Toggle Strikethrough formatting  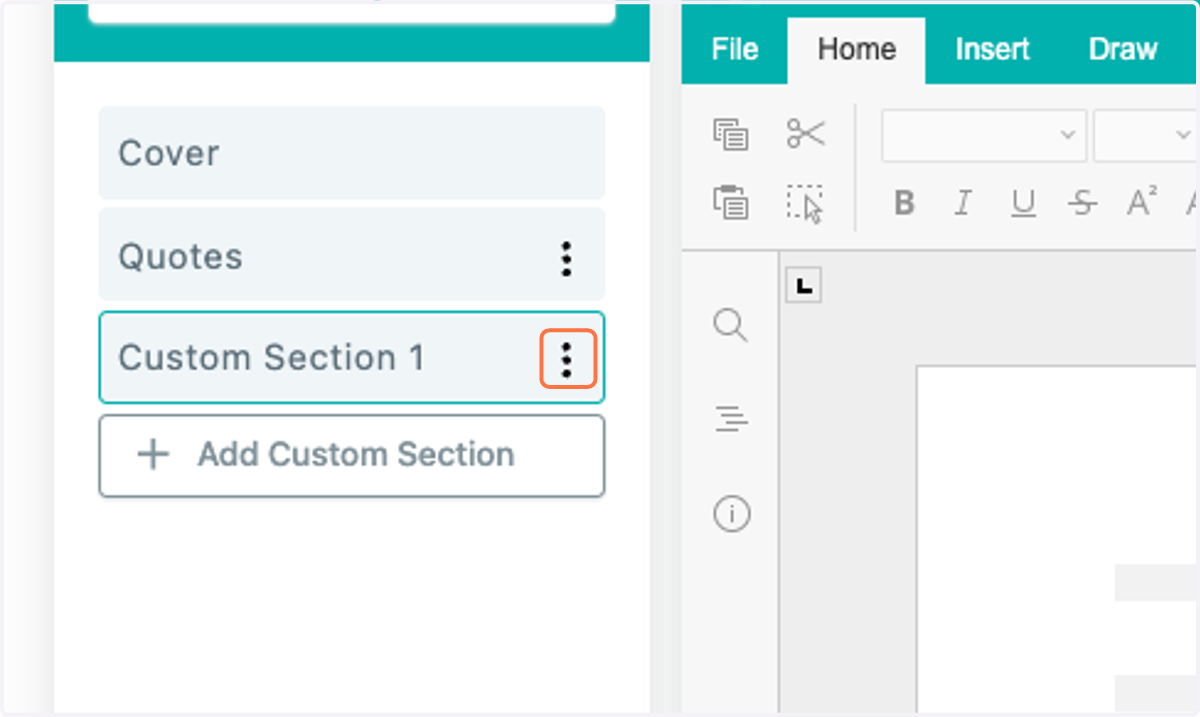click(1082, 203)
